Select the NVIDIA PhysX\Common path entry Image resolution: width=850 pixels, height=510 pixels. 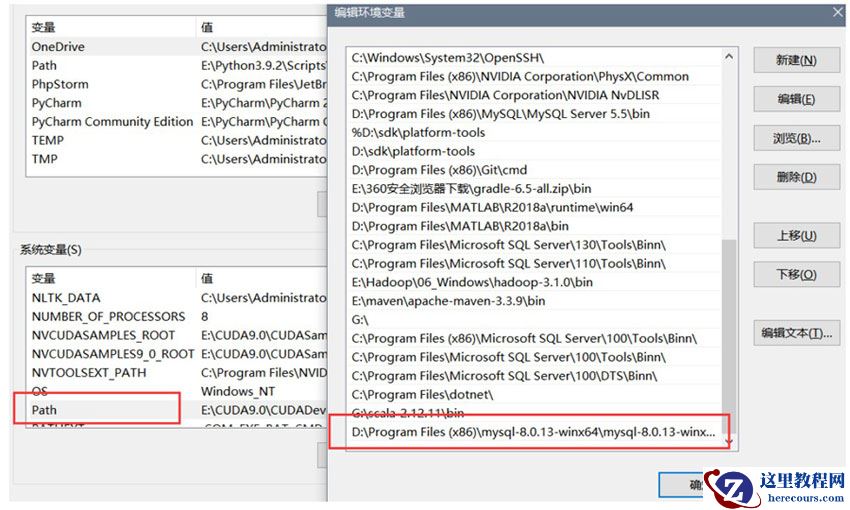[x=535, y=76]
